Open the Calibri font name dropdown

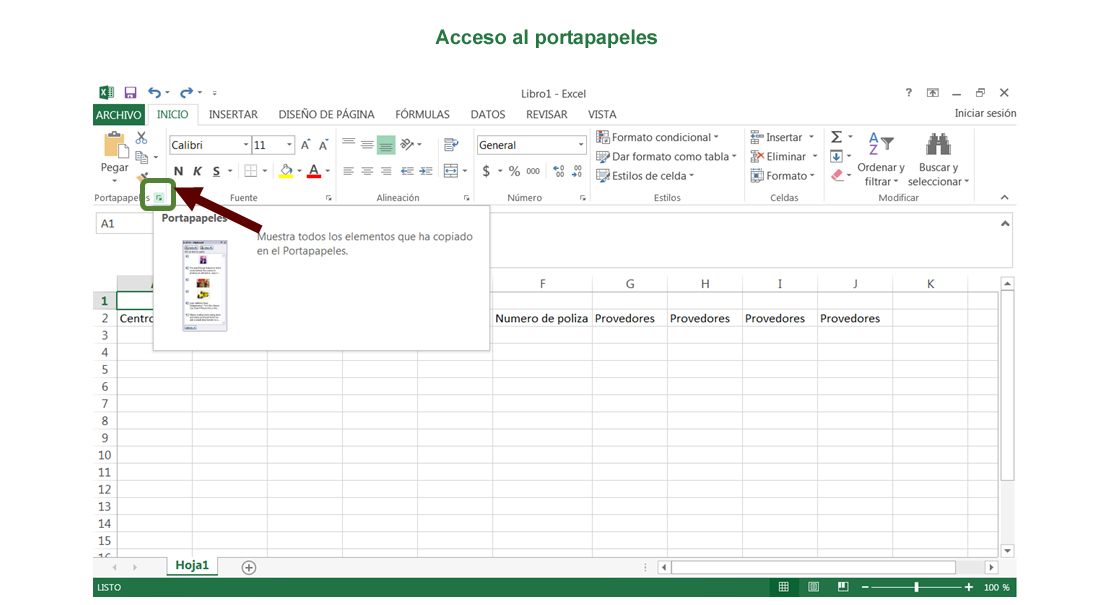[x=246, y=145]
